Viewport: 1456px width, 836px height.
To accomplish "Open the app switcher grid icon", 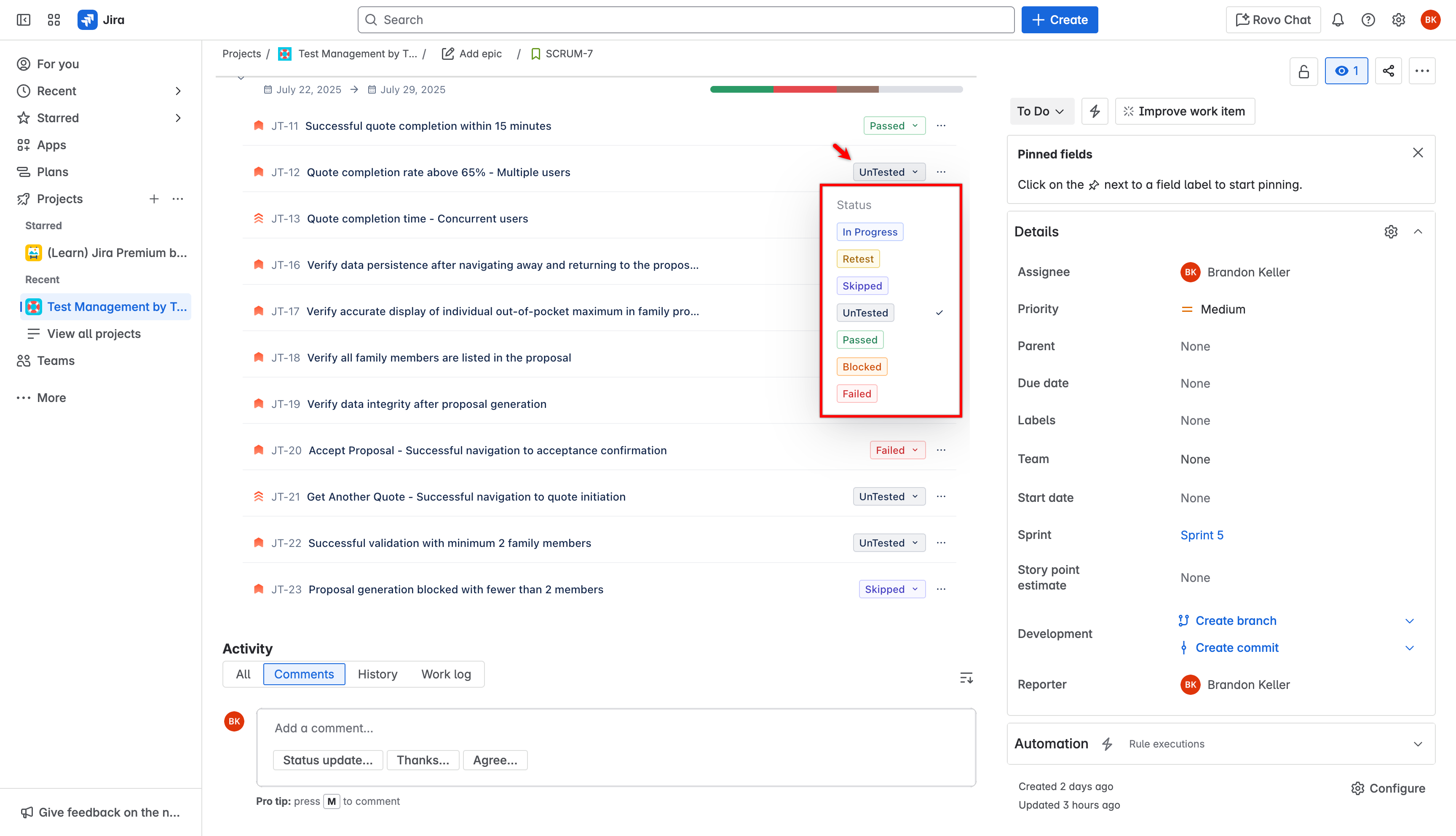I will 54,20.
